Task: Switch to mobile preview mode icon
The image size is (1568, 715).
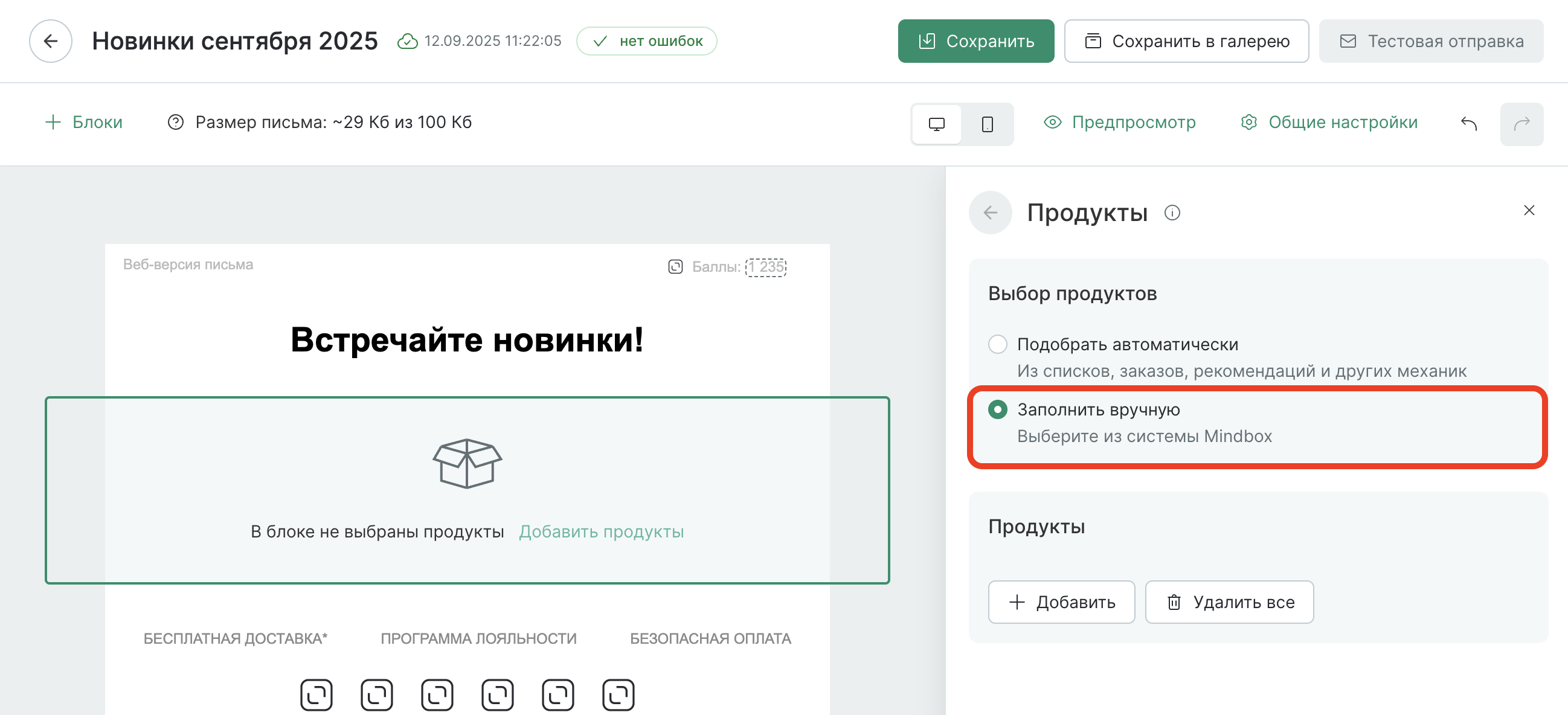Action: click(x=988, y=124)
